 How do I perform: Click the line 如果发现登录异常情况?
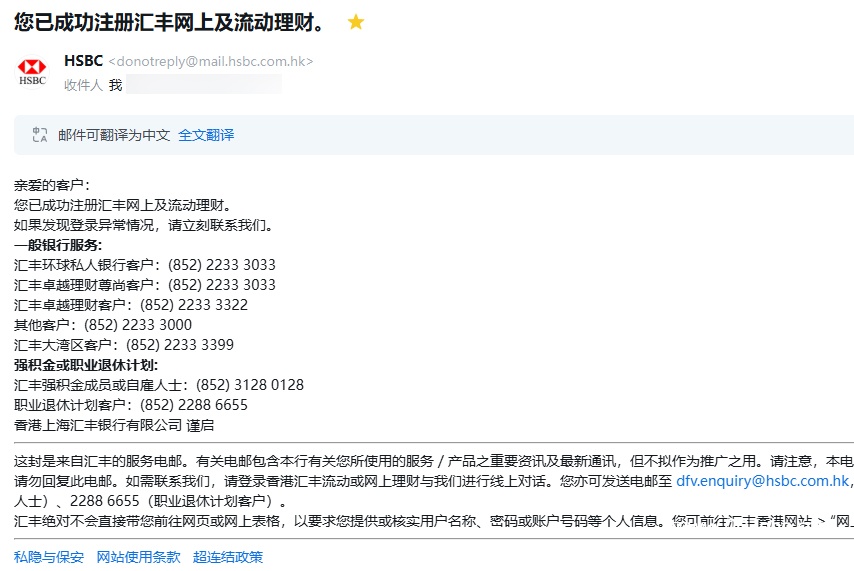(144, 225)
